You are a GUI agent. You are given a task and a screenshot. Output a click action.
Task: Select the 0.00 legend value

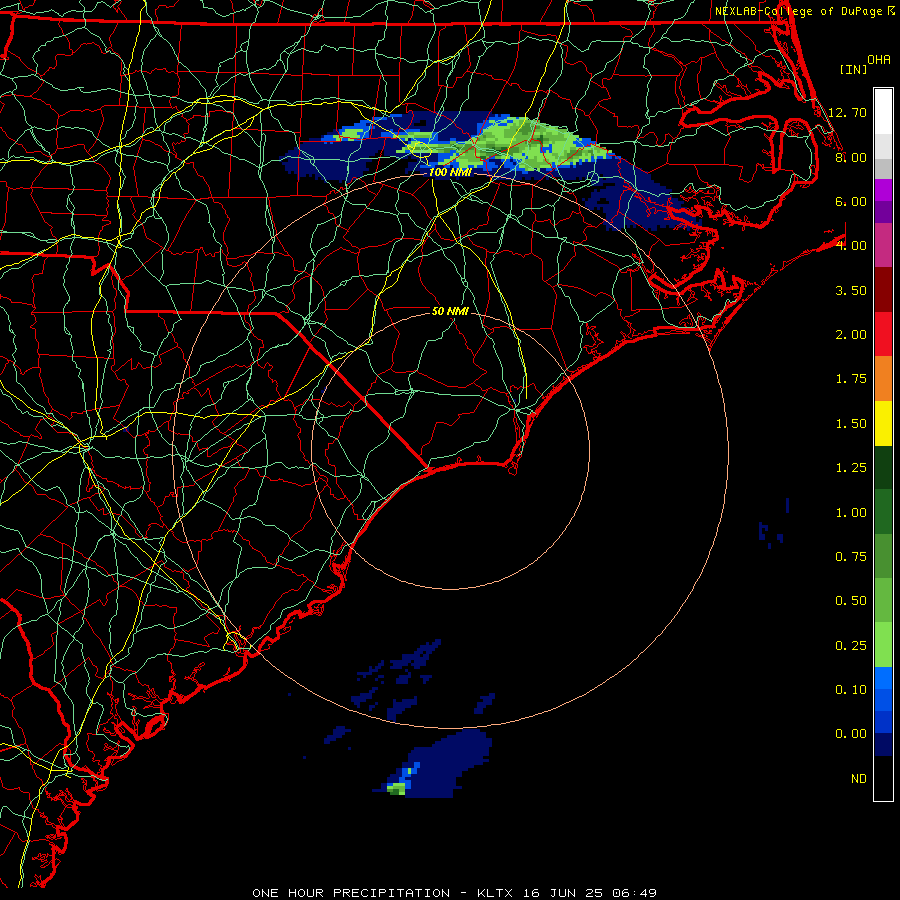pyautogui.click(x=851, y=734)
